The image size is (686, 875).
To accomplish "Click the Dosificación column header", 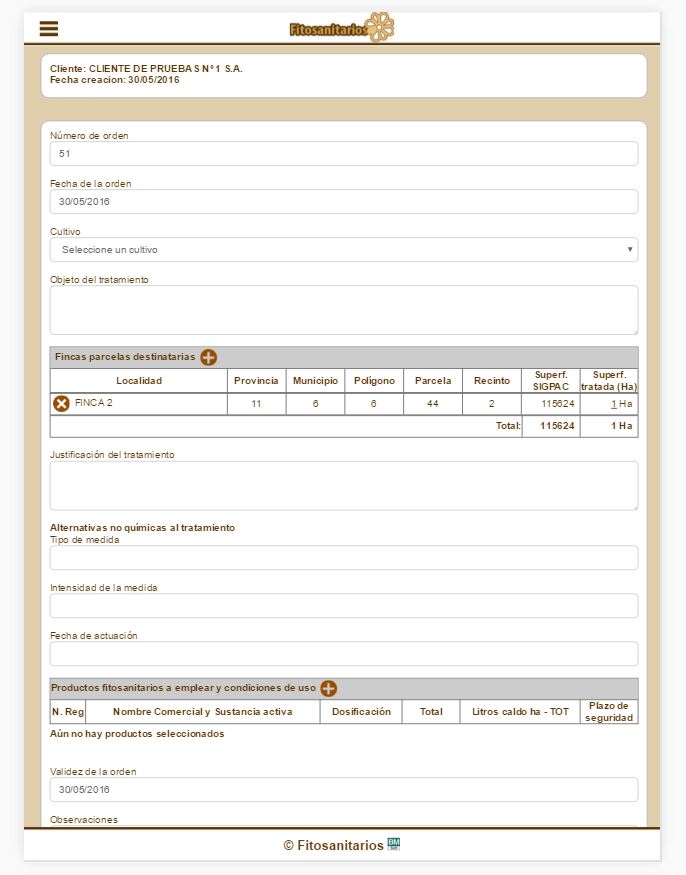I will coord(361,712).
